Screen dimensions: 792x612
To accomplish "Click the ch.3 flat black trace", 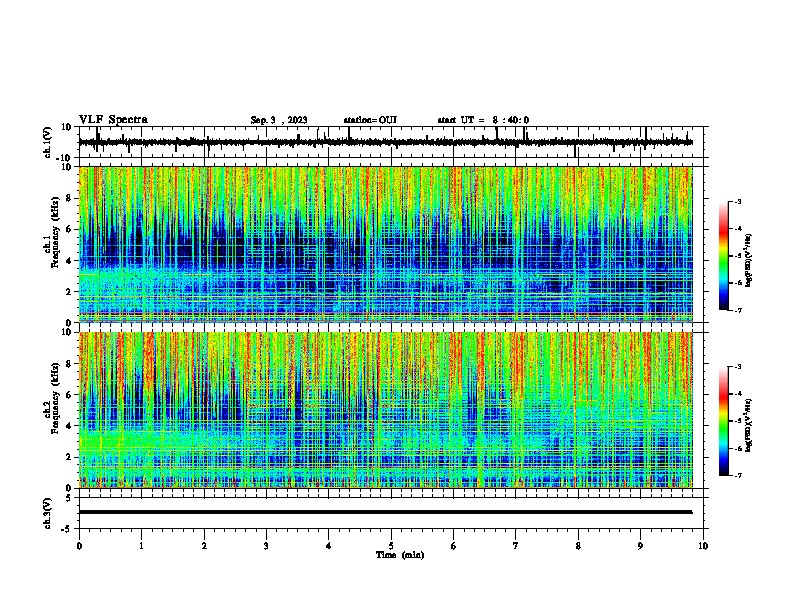I will [386, 512].
